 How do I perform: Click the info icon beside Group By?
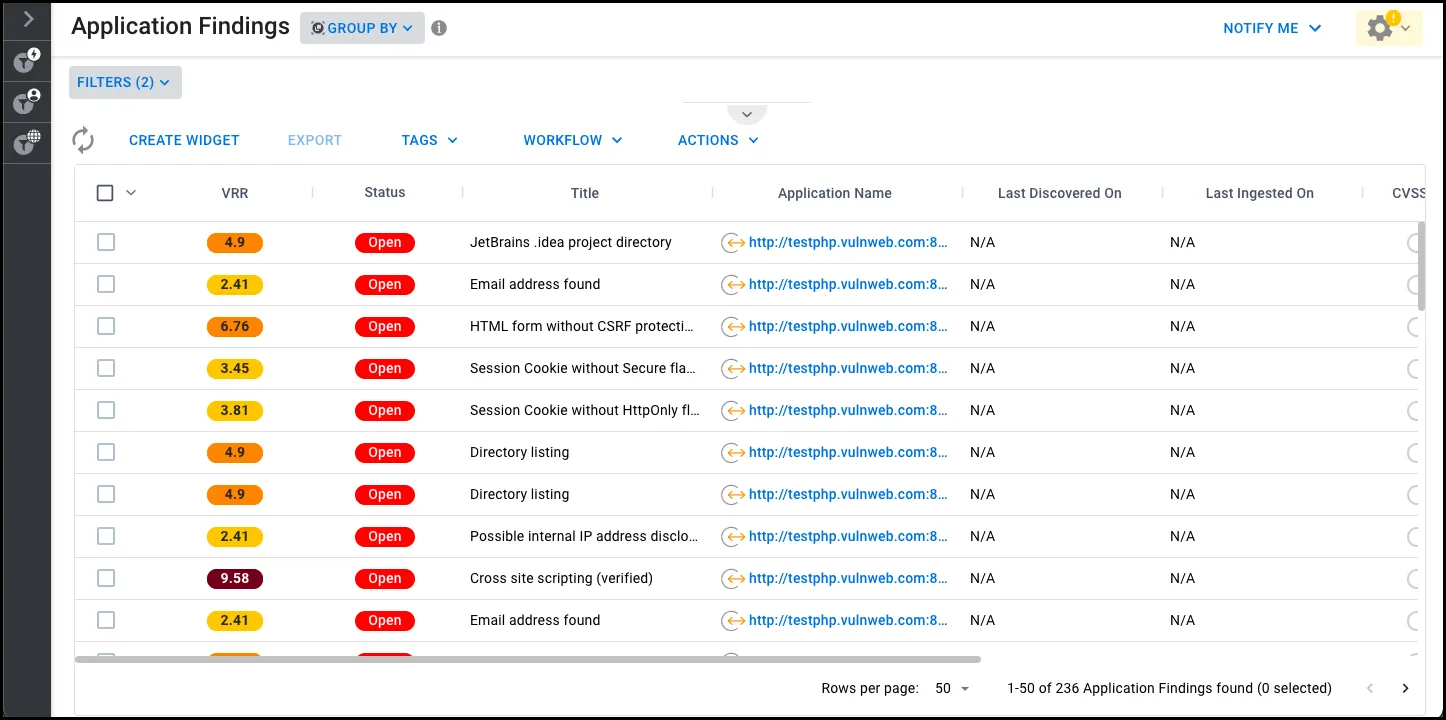439,28
